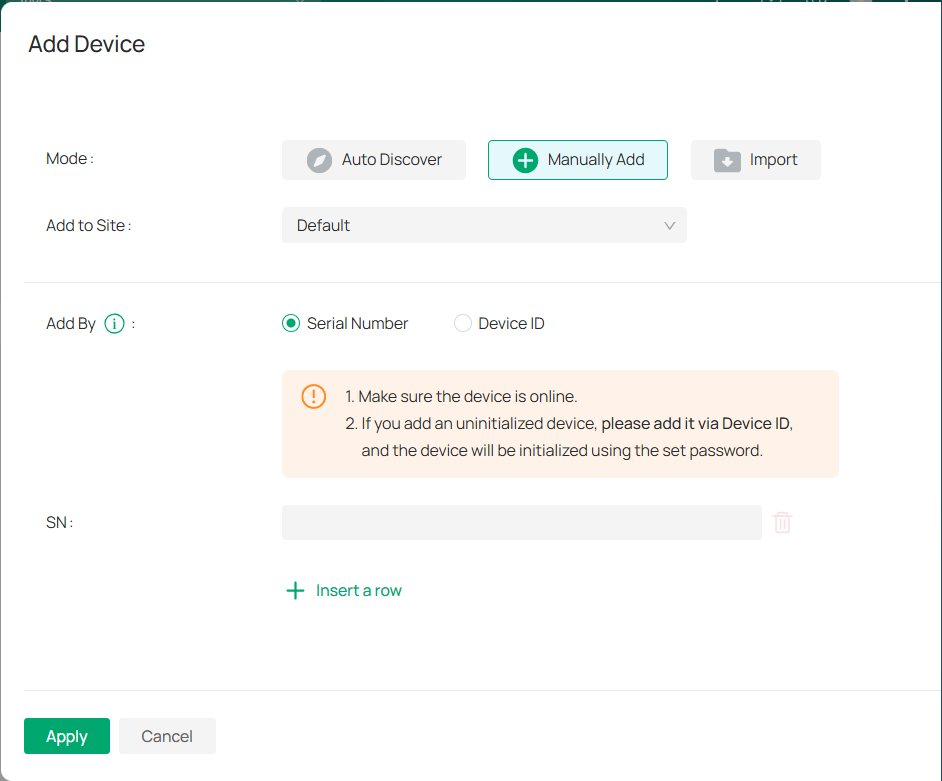The height and width of the screenshot is (781, 942).
Task: Apply the new device settings
Action: [66, 736]
